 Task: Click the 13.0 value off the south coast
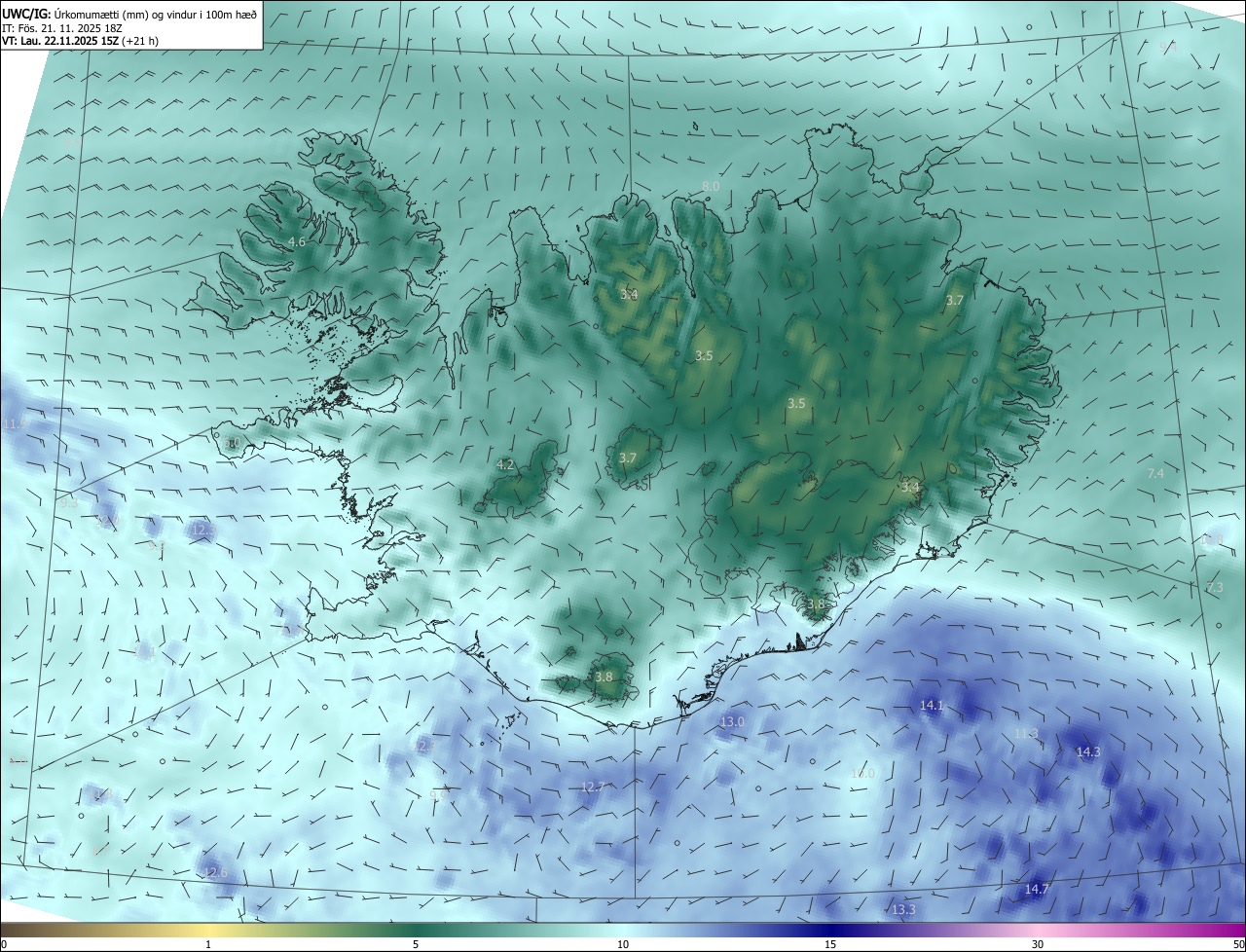coord(732,721)
